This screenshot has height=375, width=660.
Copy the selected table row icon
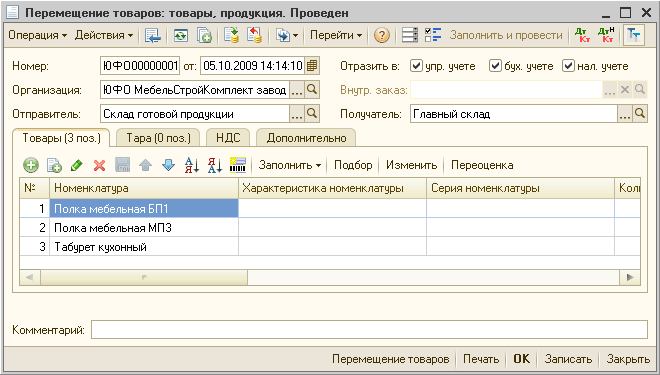(x=54, y=165)
